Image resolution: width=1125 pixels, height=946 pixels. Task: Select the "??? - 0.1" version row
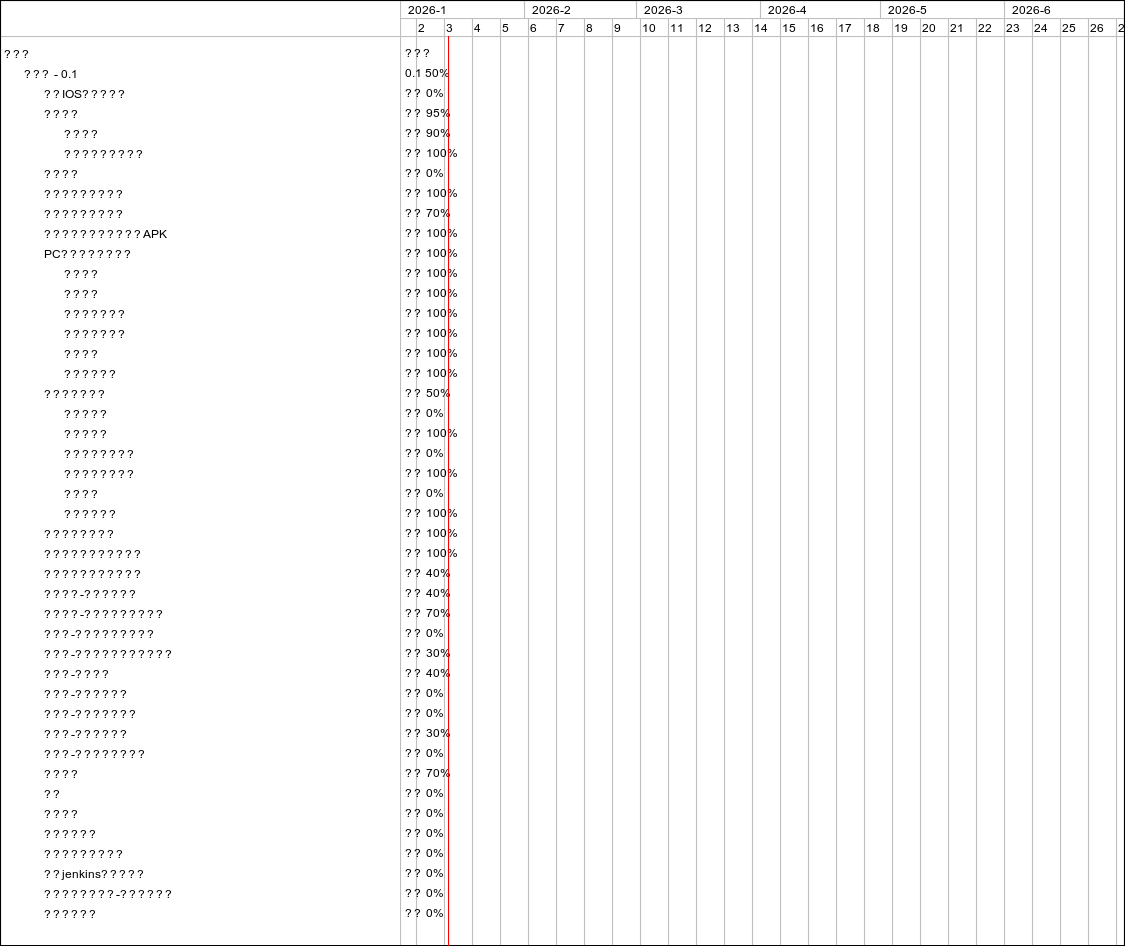[50, 74]
